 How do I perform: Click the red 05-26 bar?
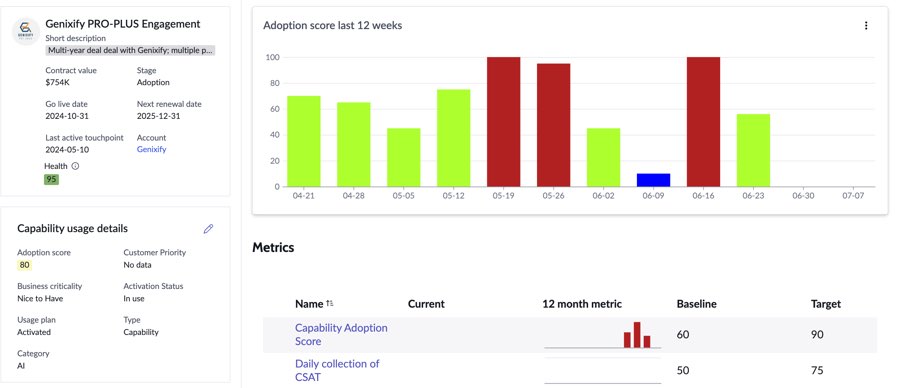pos(553,125)
